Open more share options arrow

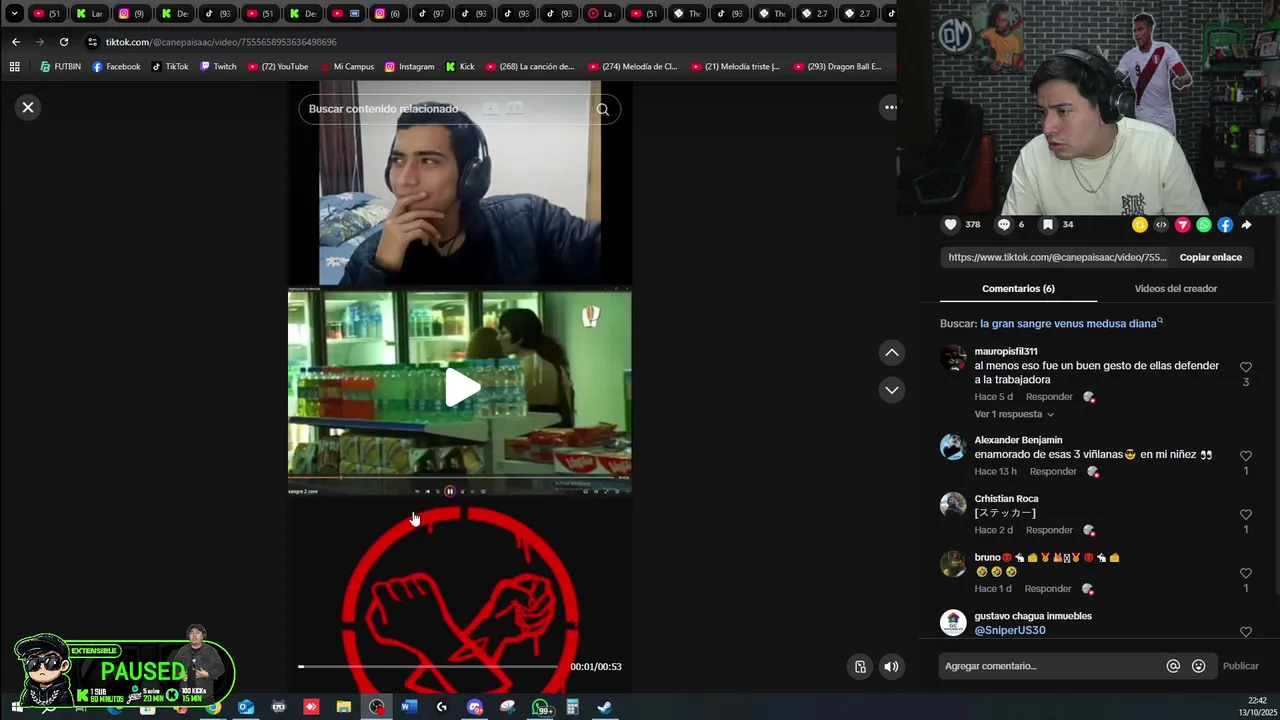pyautogui.click(x=1246, y=225)
